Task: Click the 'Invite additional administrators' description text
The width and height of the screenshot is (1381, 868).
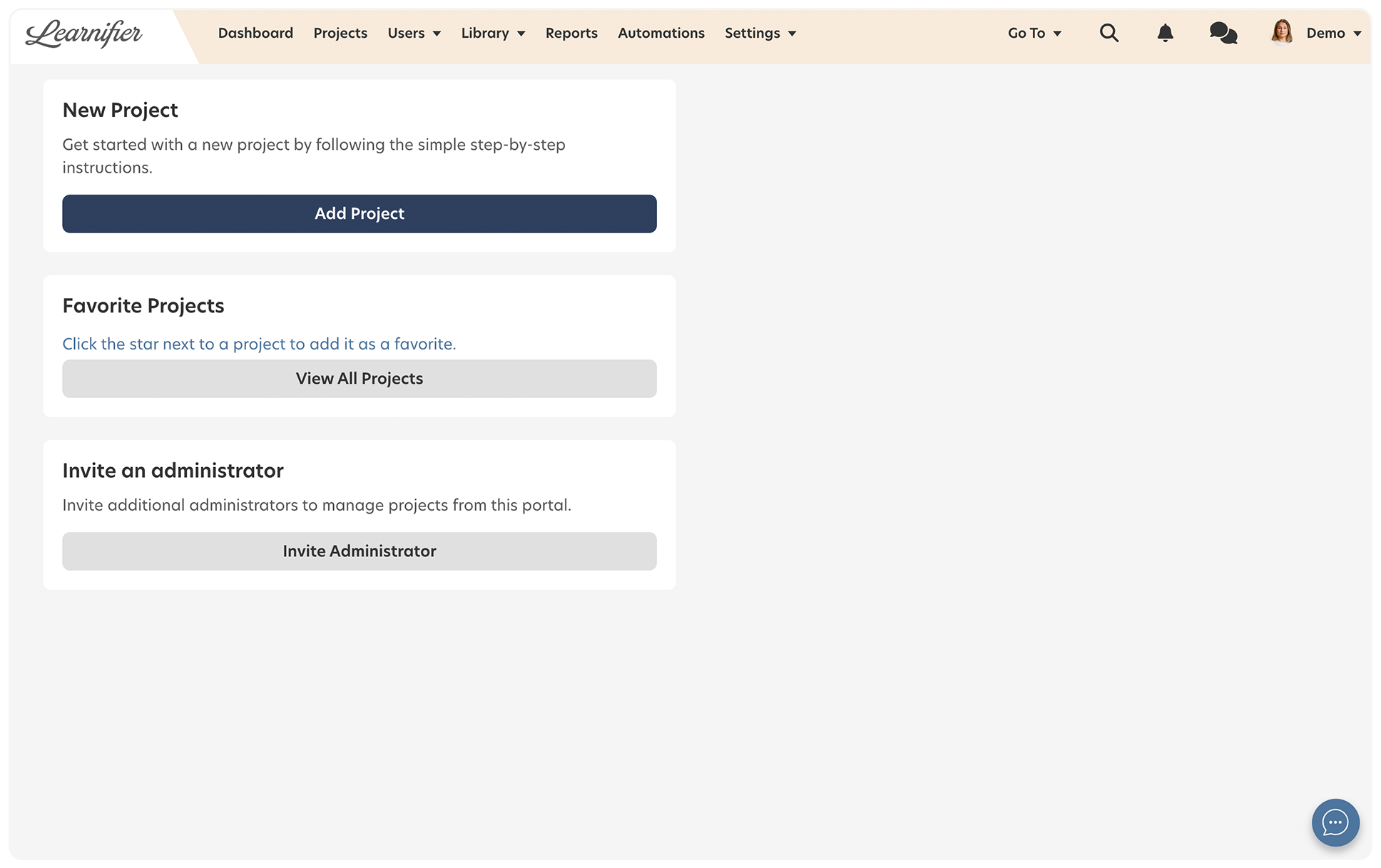Action: 317,505
